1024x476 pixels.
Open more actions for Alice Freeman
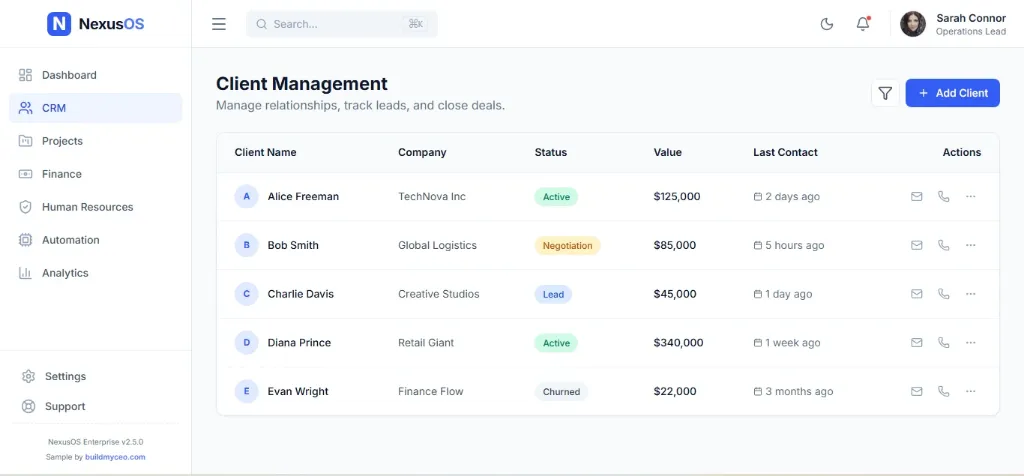point(970,197)
